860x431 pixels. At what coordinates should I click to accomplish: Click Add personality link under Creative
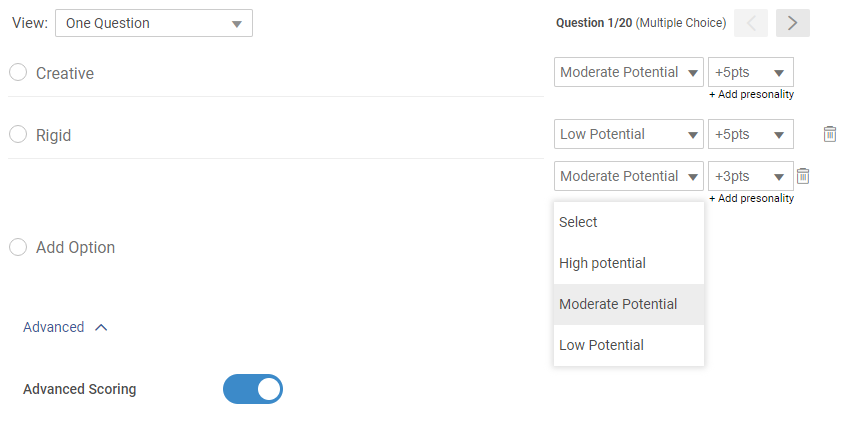(751, 94)
